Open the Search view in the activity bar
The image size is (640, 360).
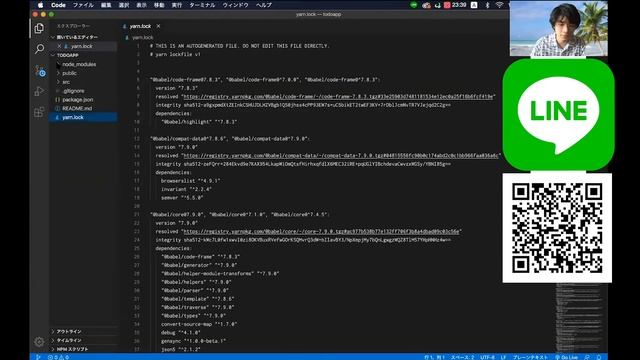point(39,49)
